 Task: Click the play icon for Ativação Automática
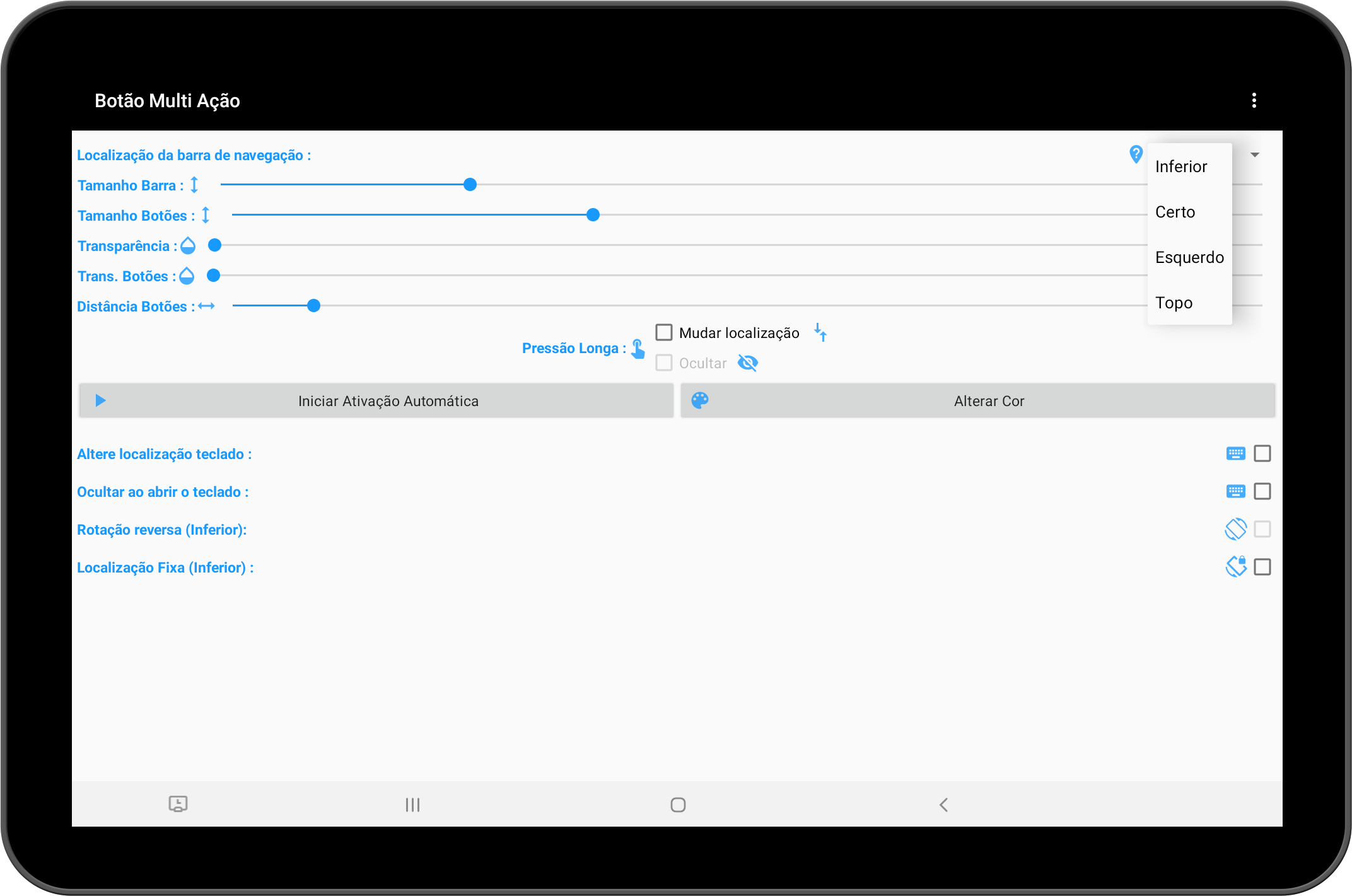pos(100,400)
